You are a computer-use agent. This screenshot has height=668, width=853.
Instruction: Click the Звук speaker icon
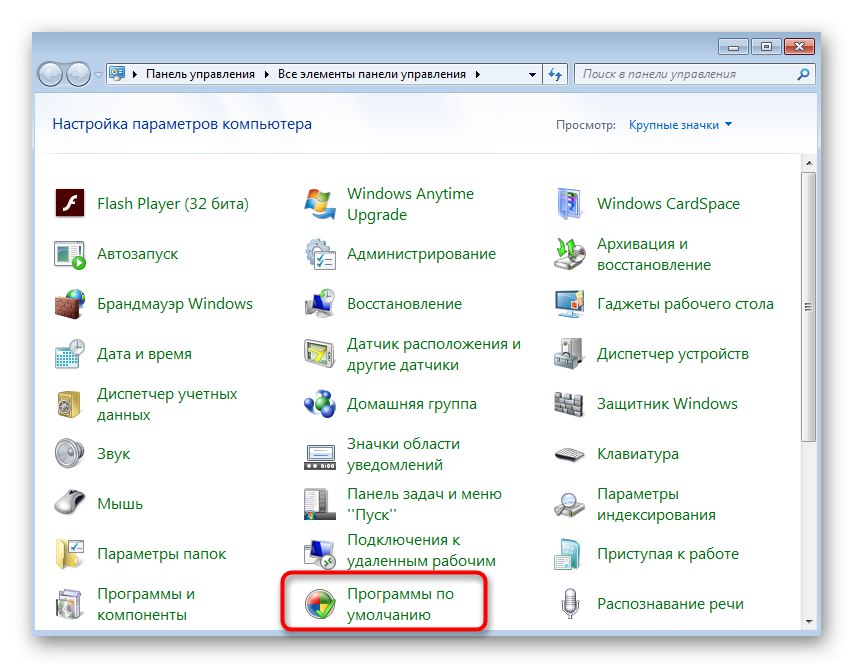click(x=69, y=454)
